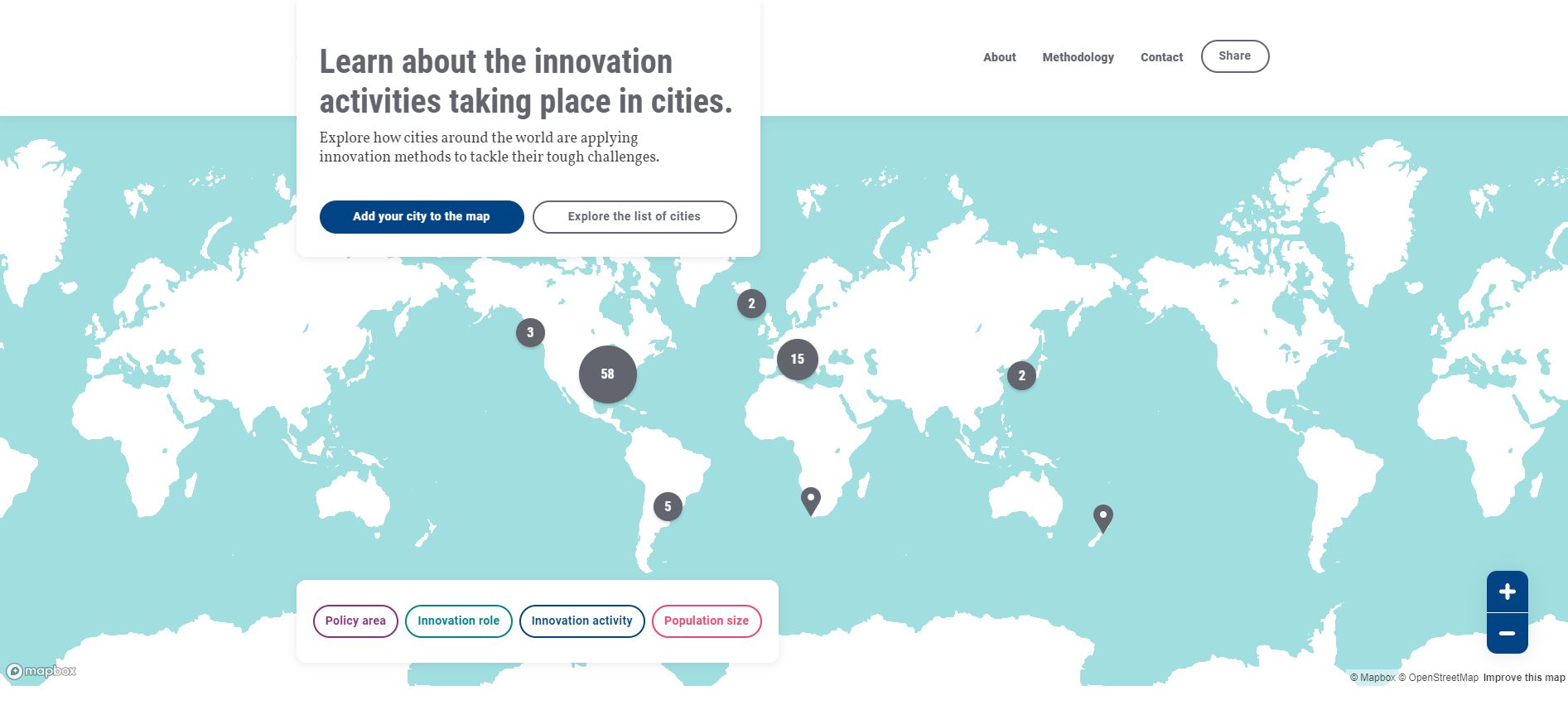The height and width of the screenshot is (710, 1568).
Task: Select the 5-city cluster in South America
Action: coord(668,507)
